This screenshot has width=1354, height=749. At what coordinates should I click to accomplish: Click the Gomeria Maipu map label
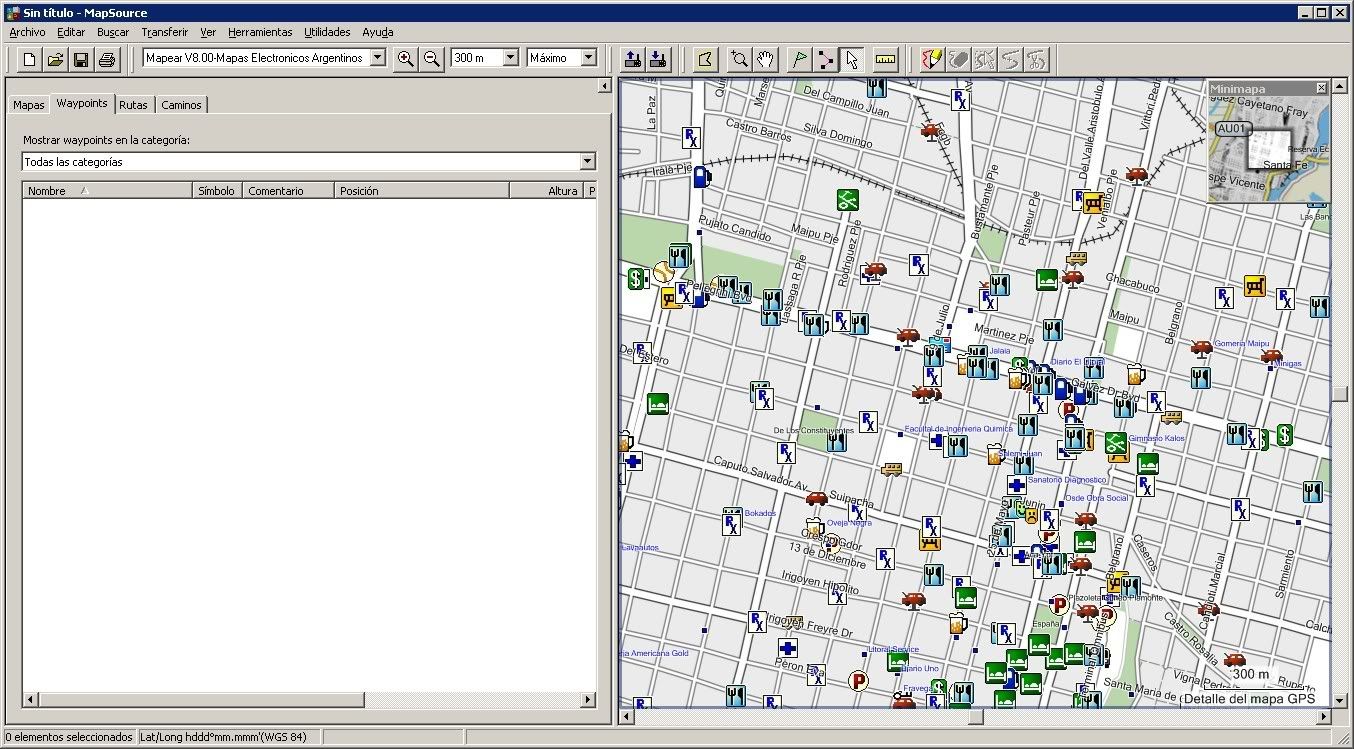[1241, 344]
